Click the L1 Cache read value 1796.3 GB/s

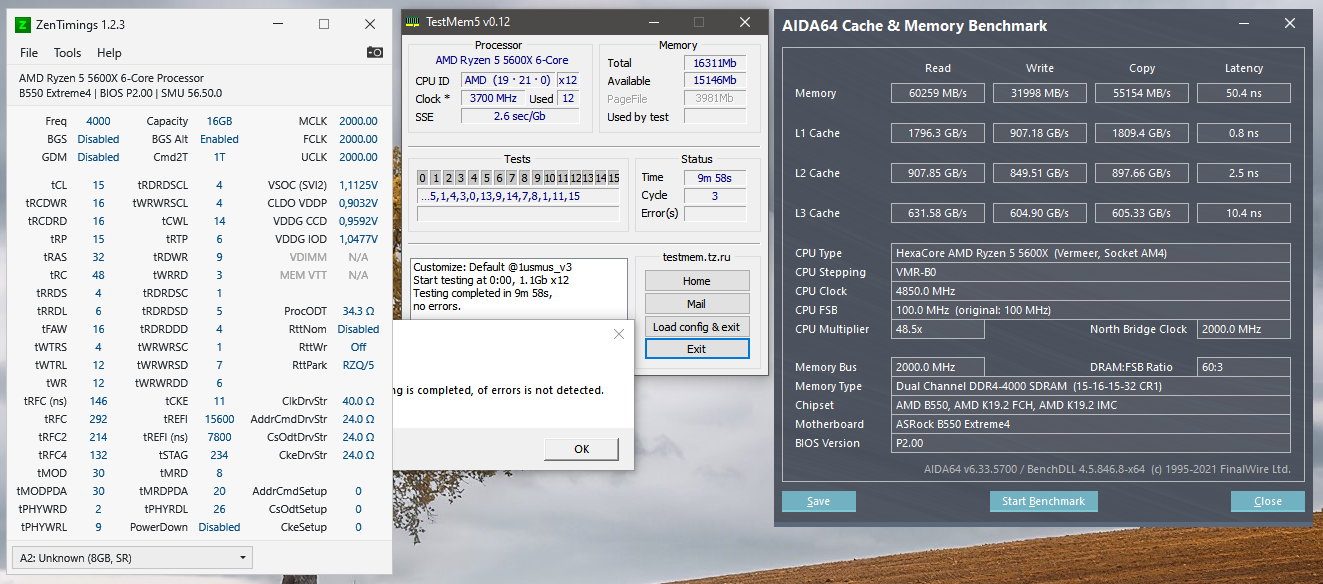point(938,133)
